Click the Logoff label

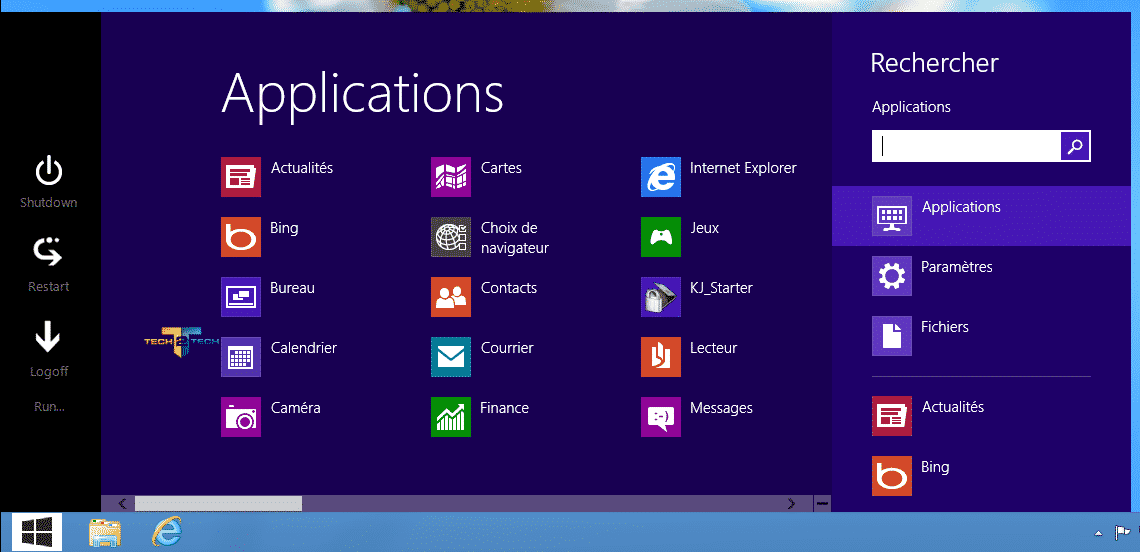tap(49, 372)
